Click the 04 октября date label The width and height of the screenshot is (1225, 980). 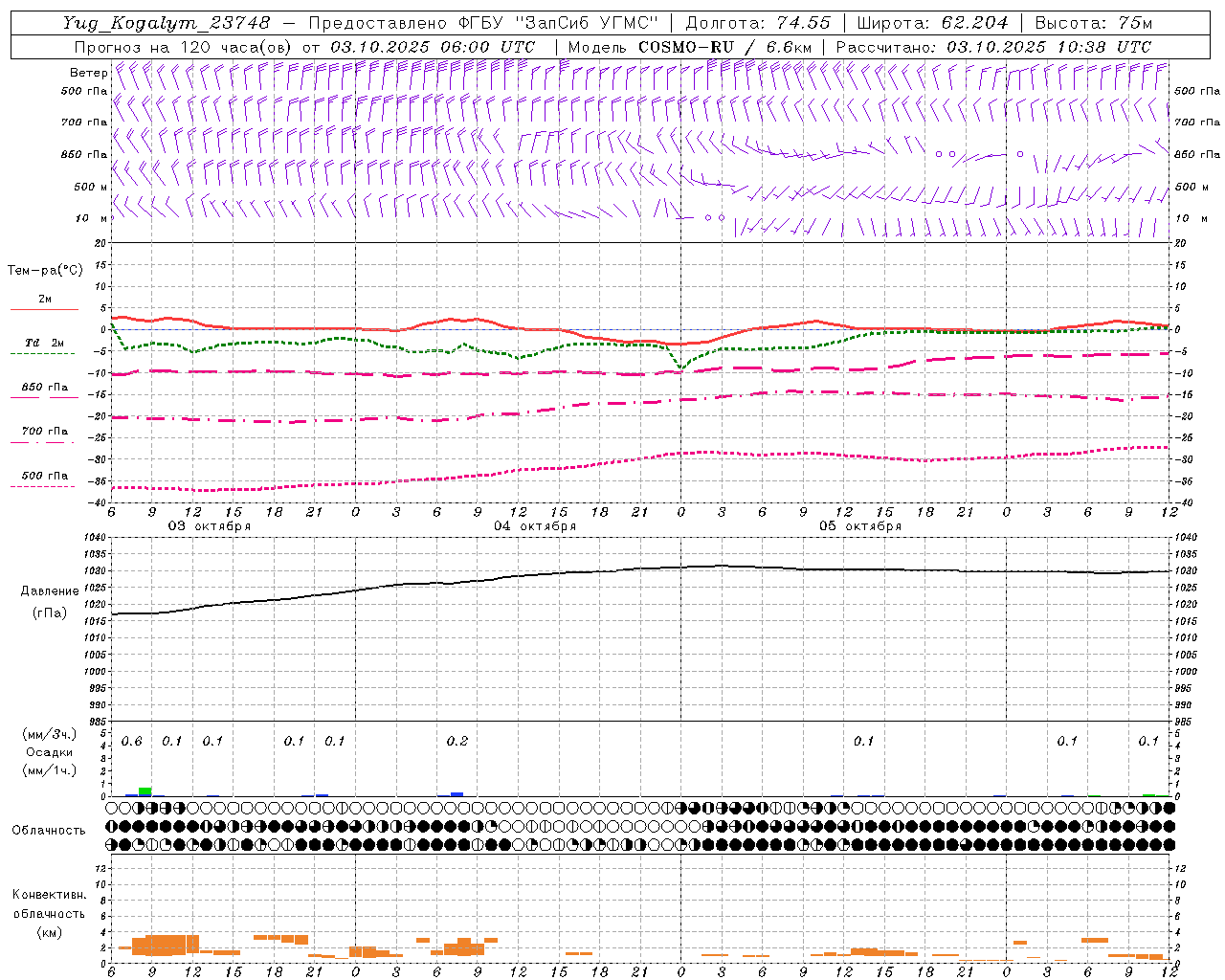click(x=535, y=526)
